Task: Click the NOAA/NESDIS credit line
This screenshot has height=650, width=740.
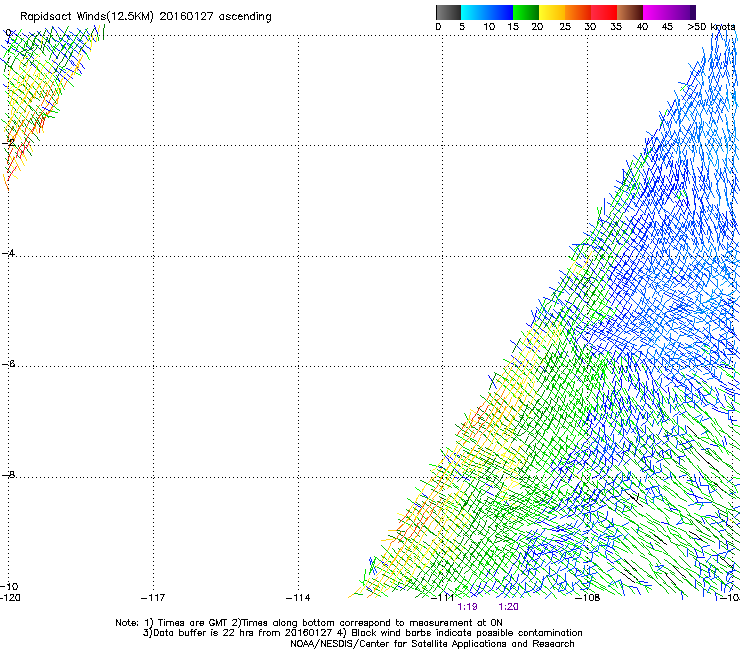Action: 432,644
